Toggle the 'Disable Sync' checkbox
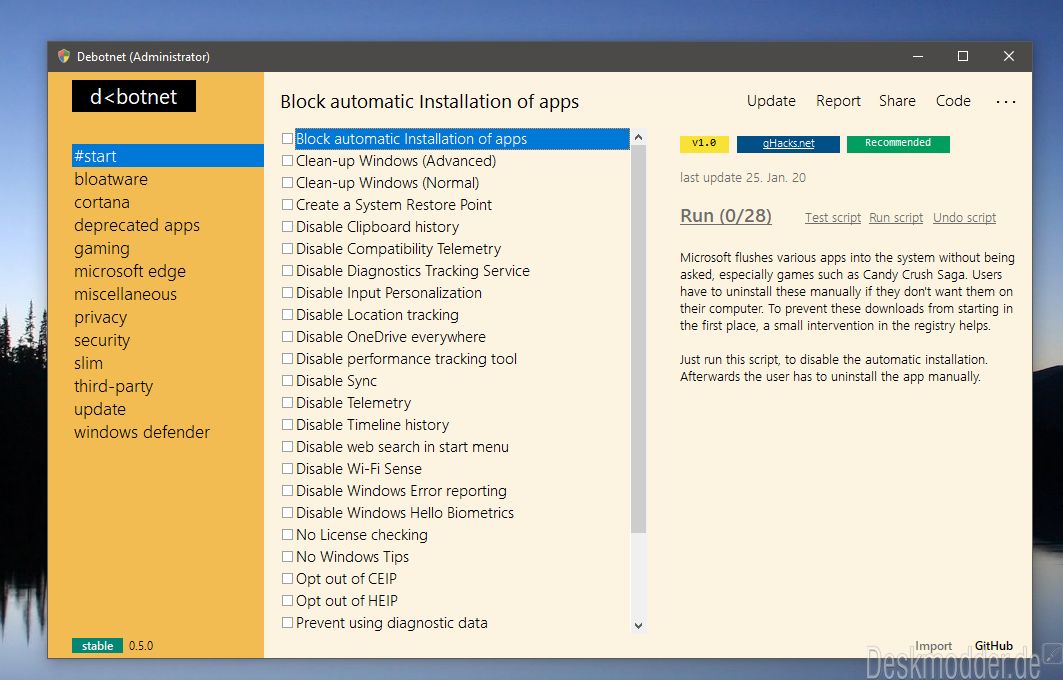1063x680 pixels. pos(287,381)
